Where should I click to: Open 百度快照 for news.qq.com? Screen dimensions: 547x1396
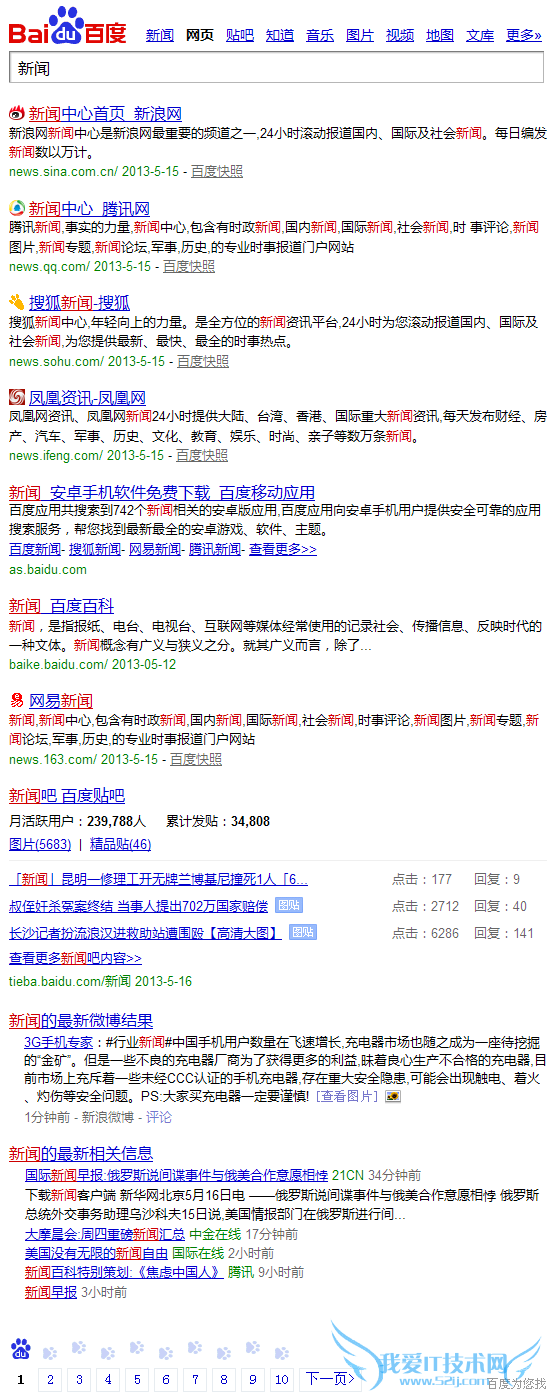[x=189, y=266]
